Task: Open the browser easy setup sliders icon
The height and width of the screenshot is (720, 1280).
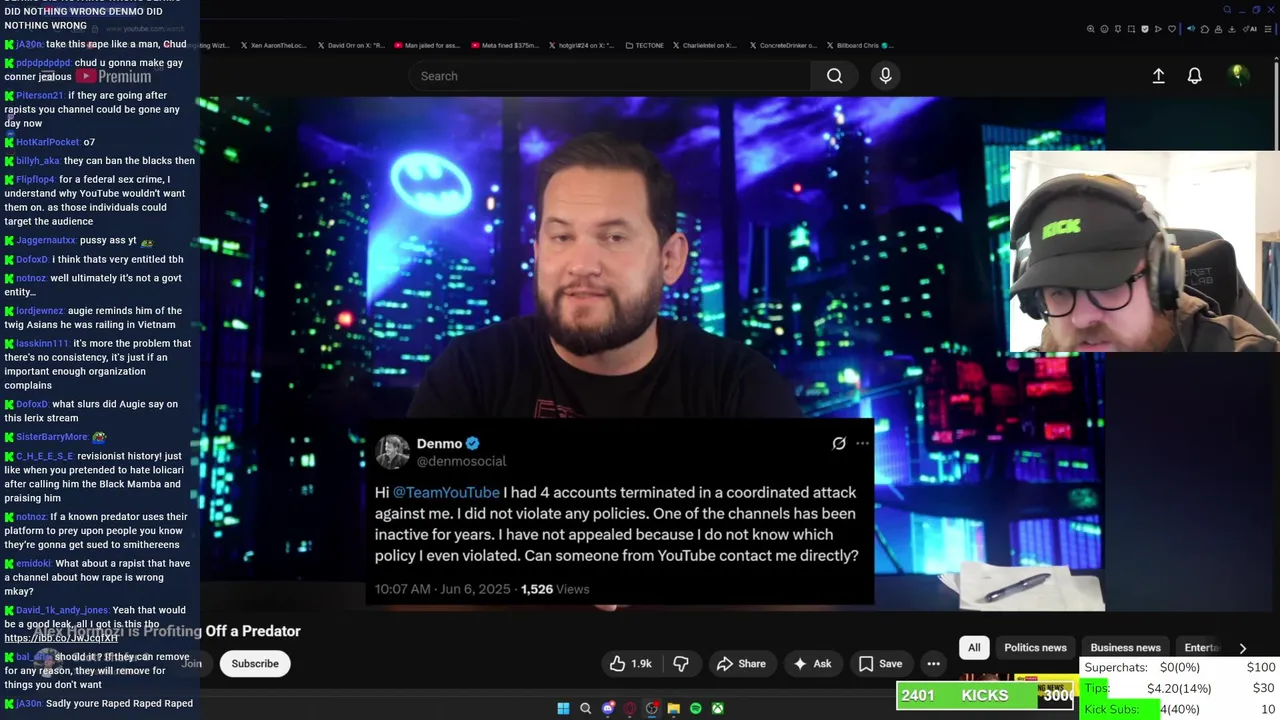Action: pyautogui.click(x=1268, y=29)
